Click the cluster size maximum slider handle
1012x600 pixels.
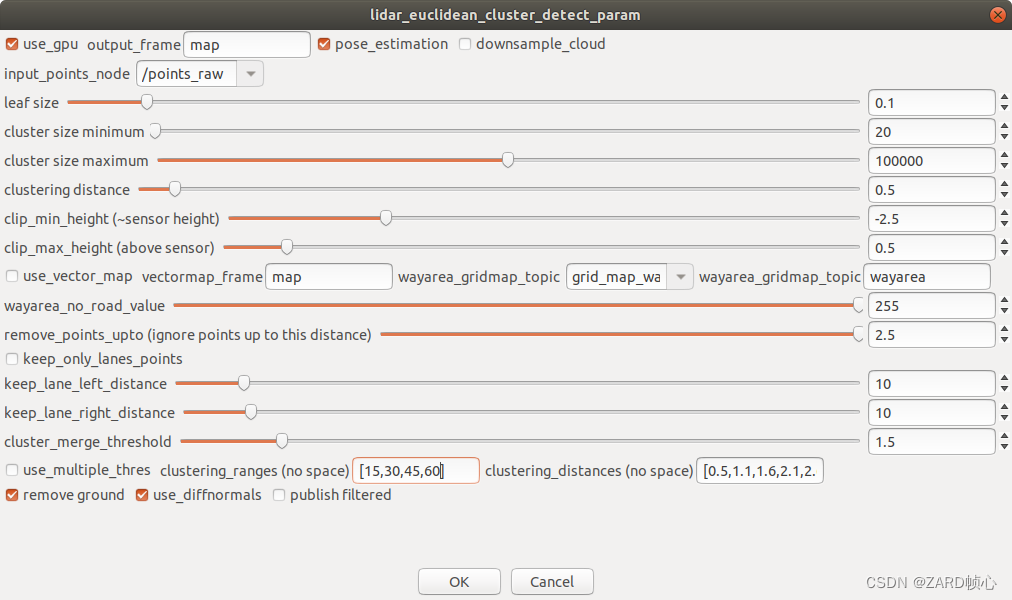tap(508, 160)
